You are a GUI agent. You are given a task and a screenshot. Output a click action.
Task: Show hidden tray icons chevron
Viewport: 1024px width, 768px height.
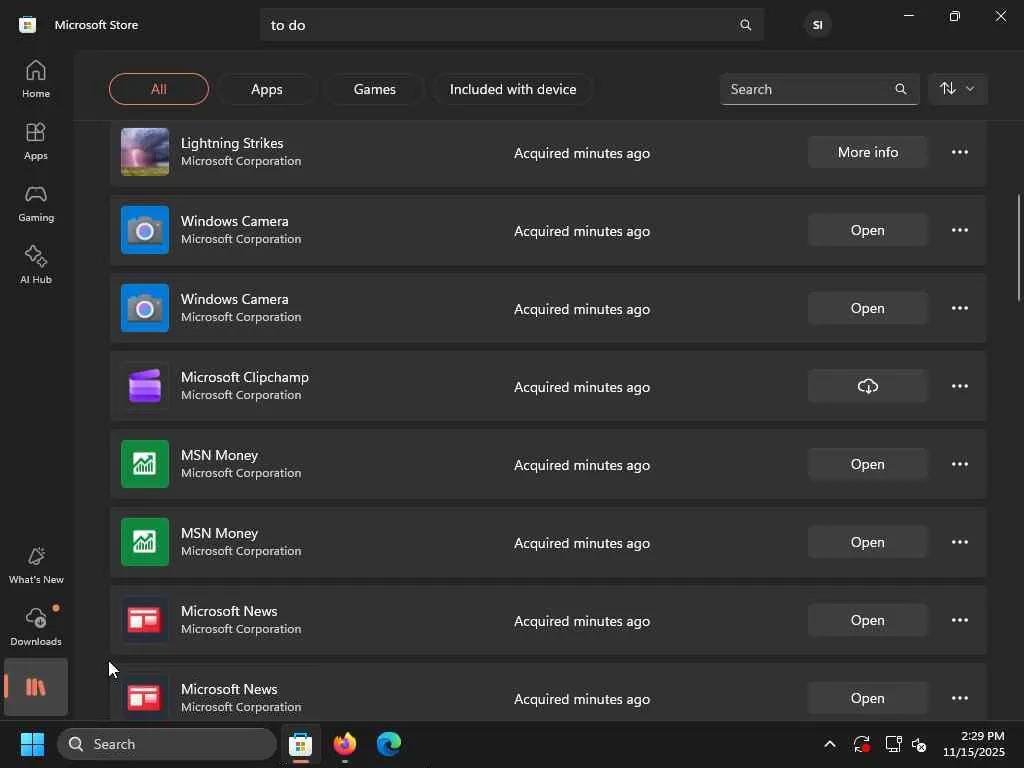[x=829, y=744]
